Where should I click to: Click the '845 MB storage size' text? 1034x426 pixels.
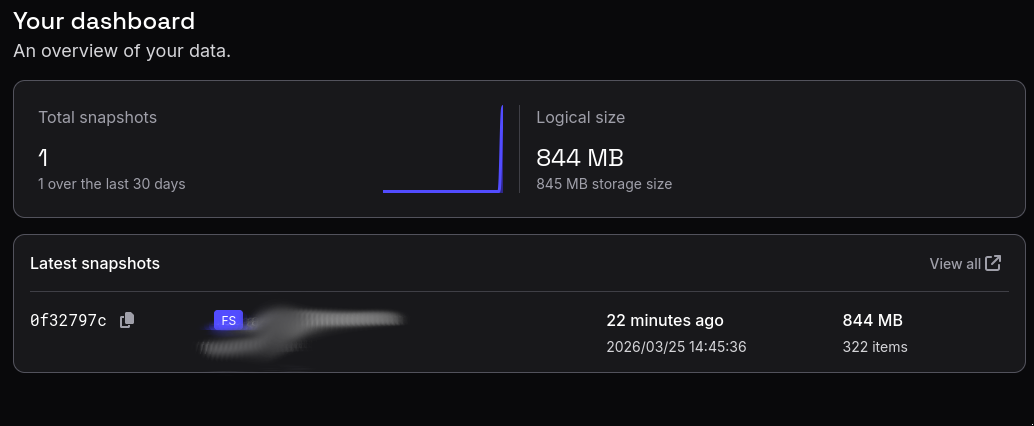tap(604, 184)
